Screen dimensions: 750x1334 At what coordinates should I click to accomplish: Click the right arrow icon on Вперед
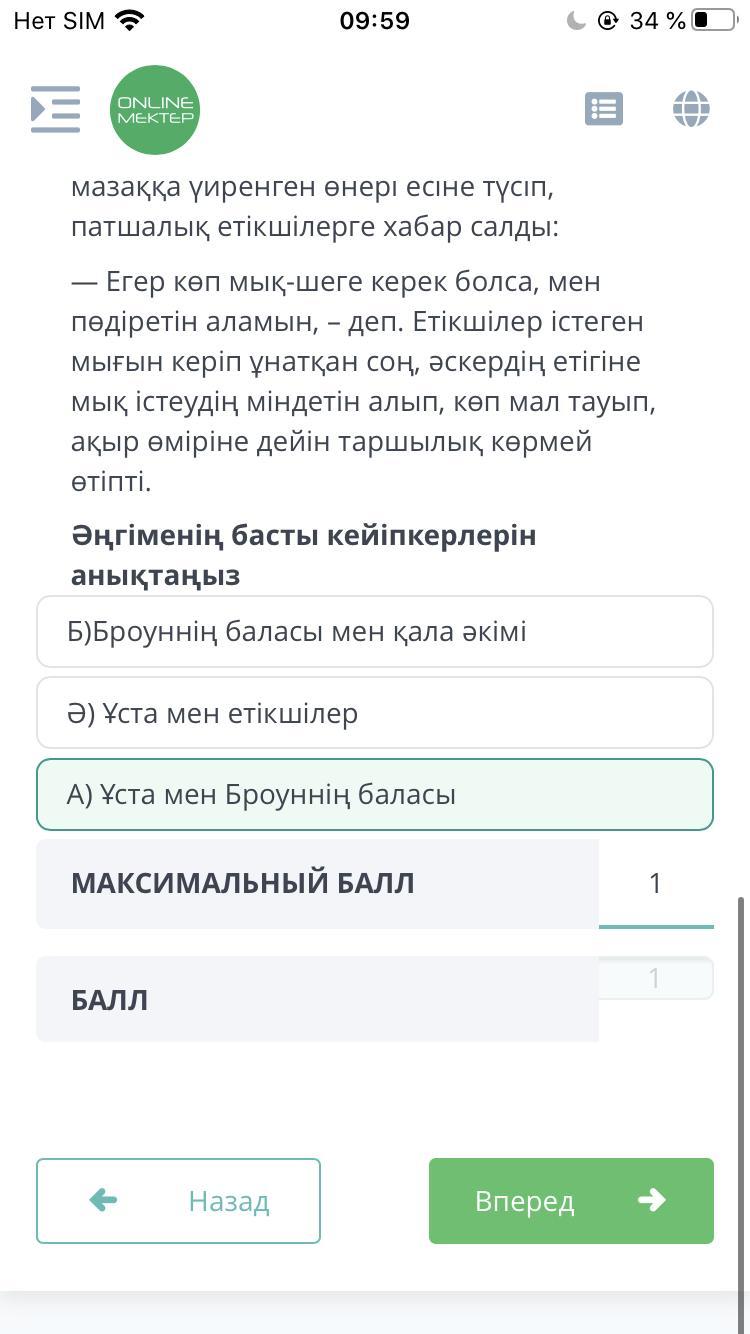tap(651, 1200)
